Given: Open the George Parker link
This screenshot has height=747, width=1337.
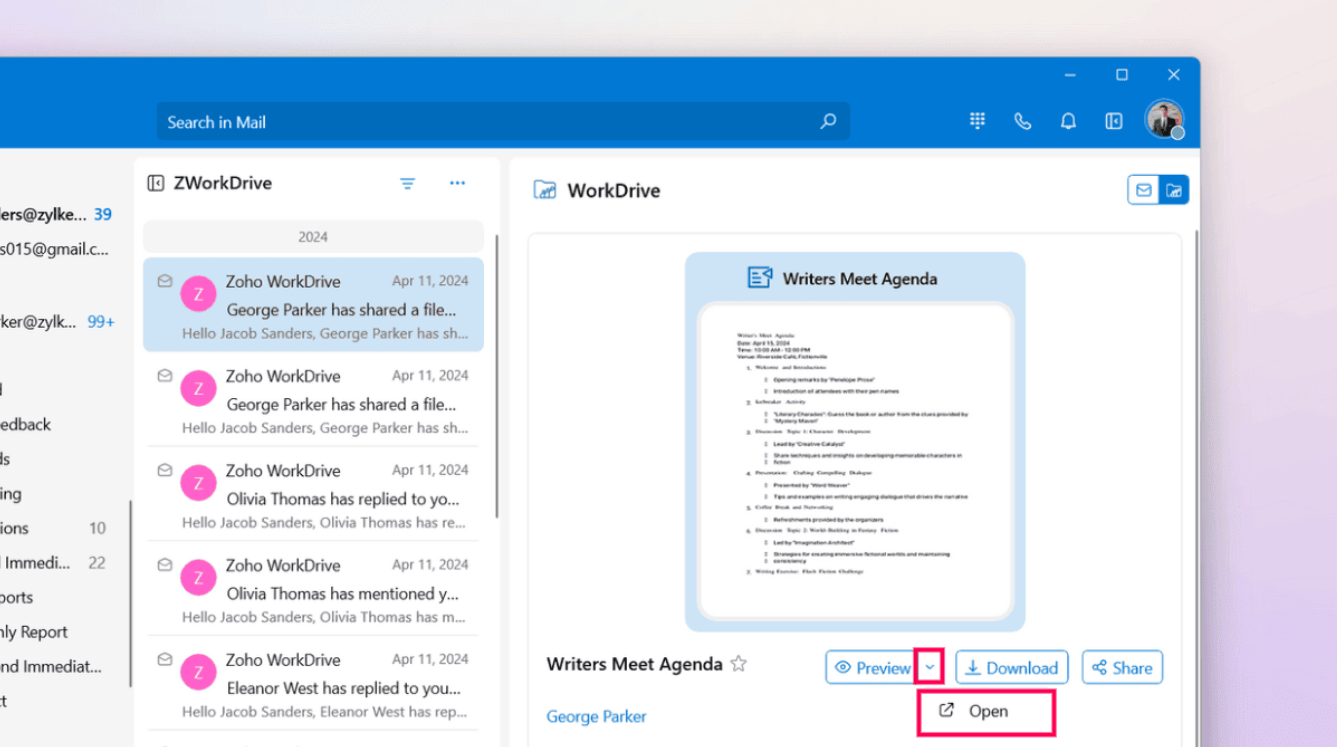Looking at the screenshot, I should pyautogui.click(x=596, y=716).
